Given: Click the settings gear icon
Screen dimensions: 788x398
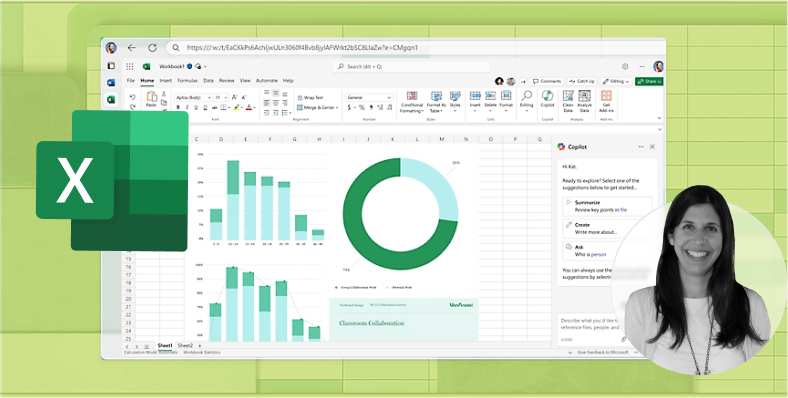Looking at the screenshot, I should 625,66.
